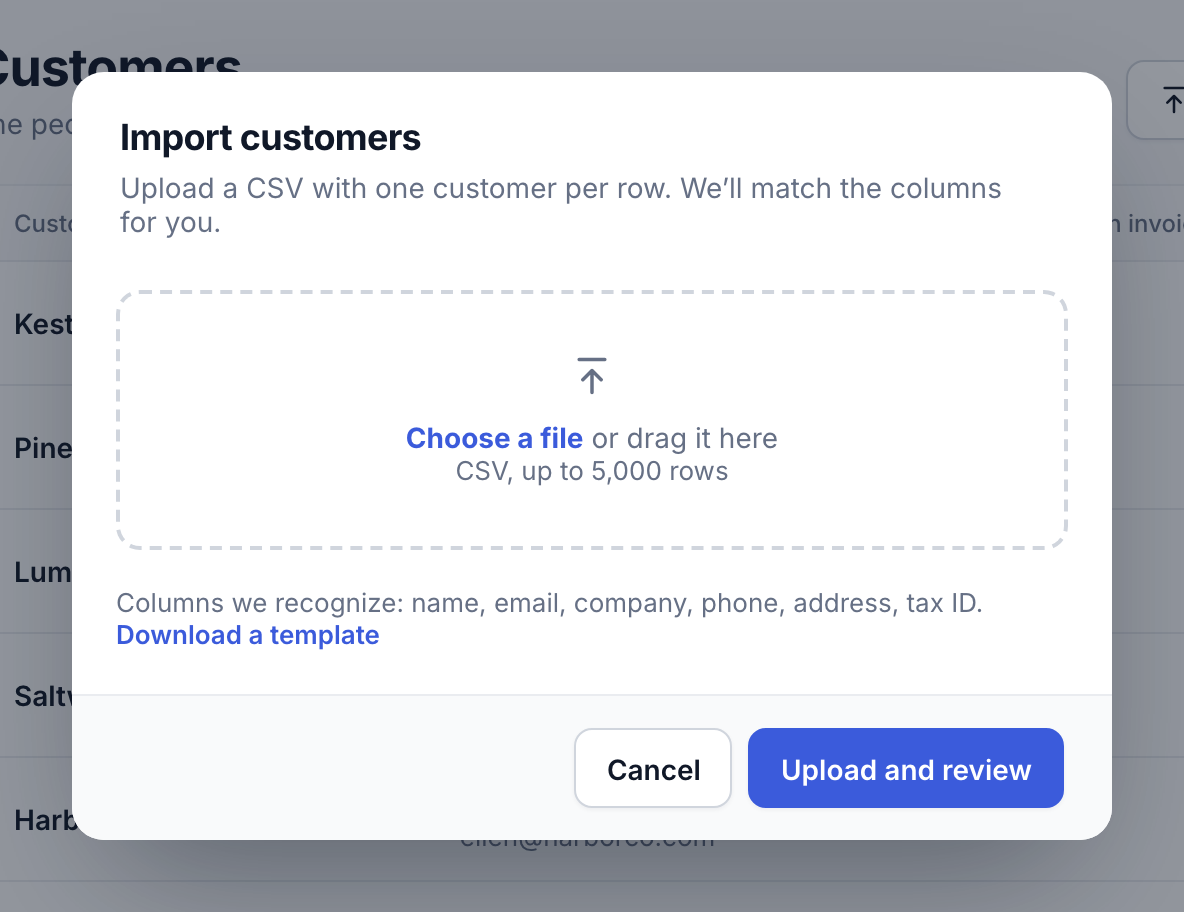Click the partially hidden Customer column header
The width and height of the screenshot is (1184, 912).
[x=43, y=223]
